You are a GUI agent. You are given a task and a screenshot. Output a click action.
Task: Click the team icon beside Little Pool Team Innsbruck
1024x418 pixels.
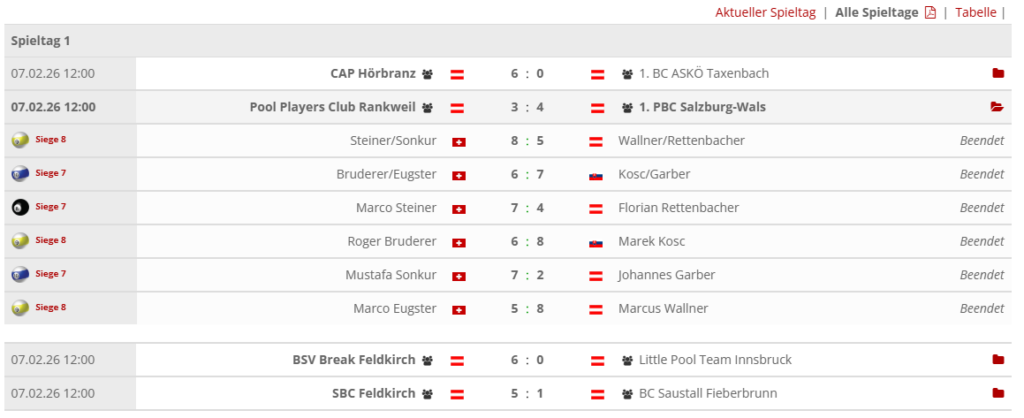coord(628,360)
